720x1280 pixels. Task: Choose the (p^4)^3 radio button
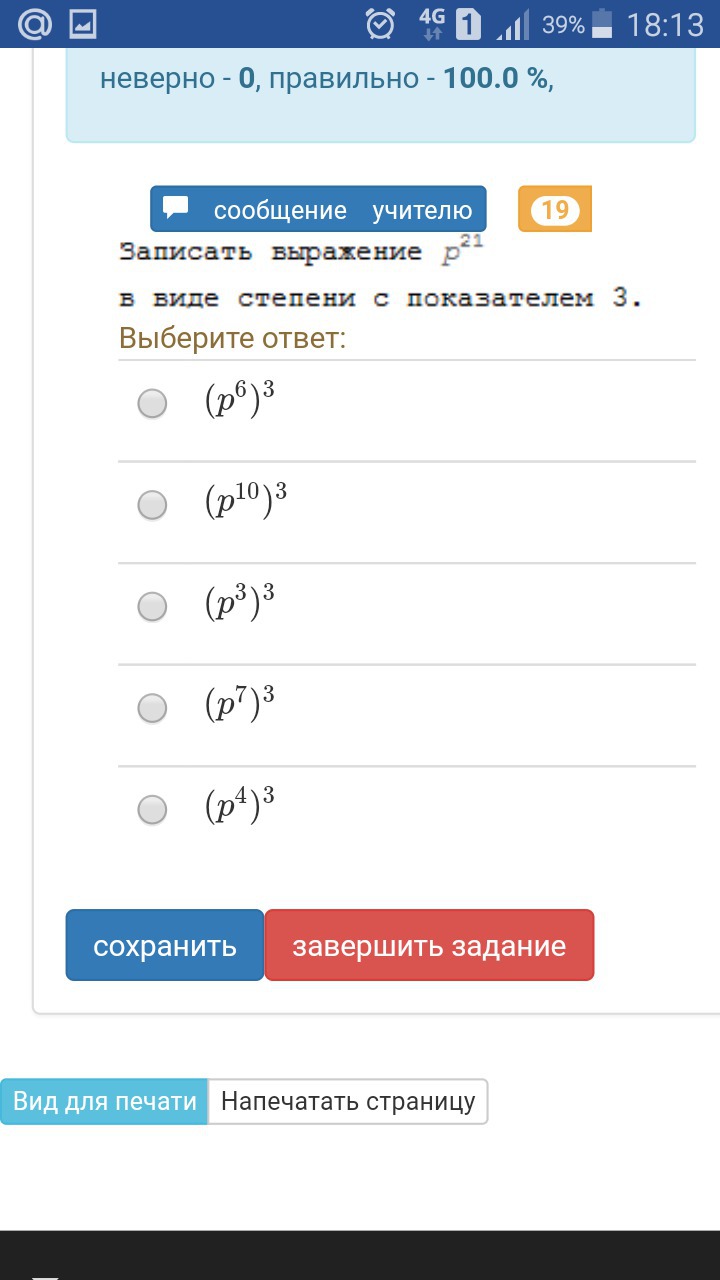[152, 809]
